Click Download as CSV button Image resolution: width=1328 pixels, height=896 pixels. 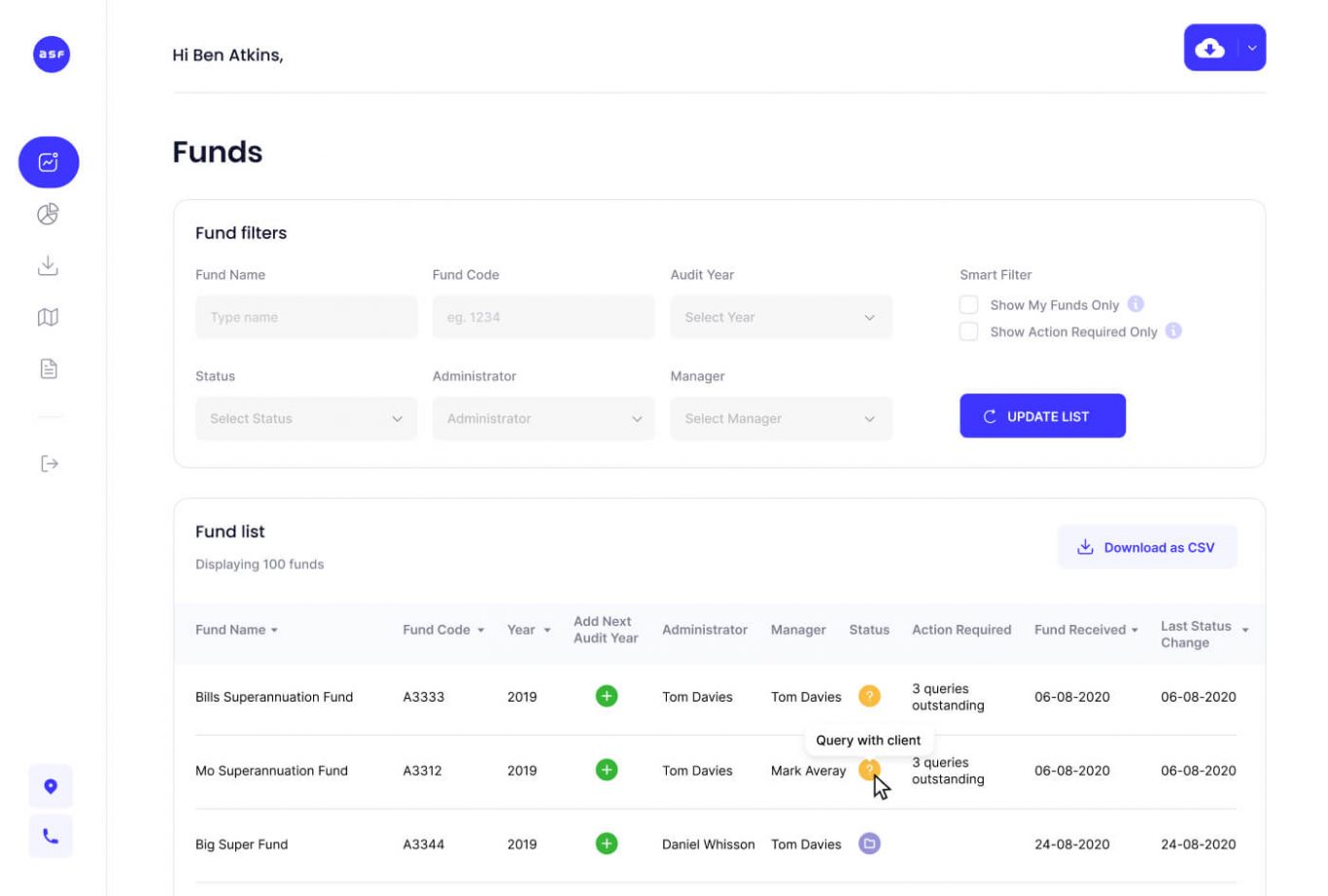tap(1147, 547)
